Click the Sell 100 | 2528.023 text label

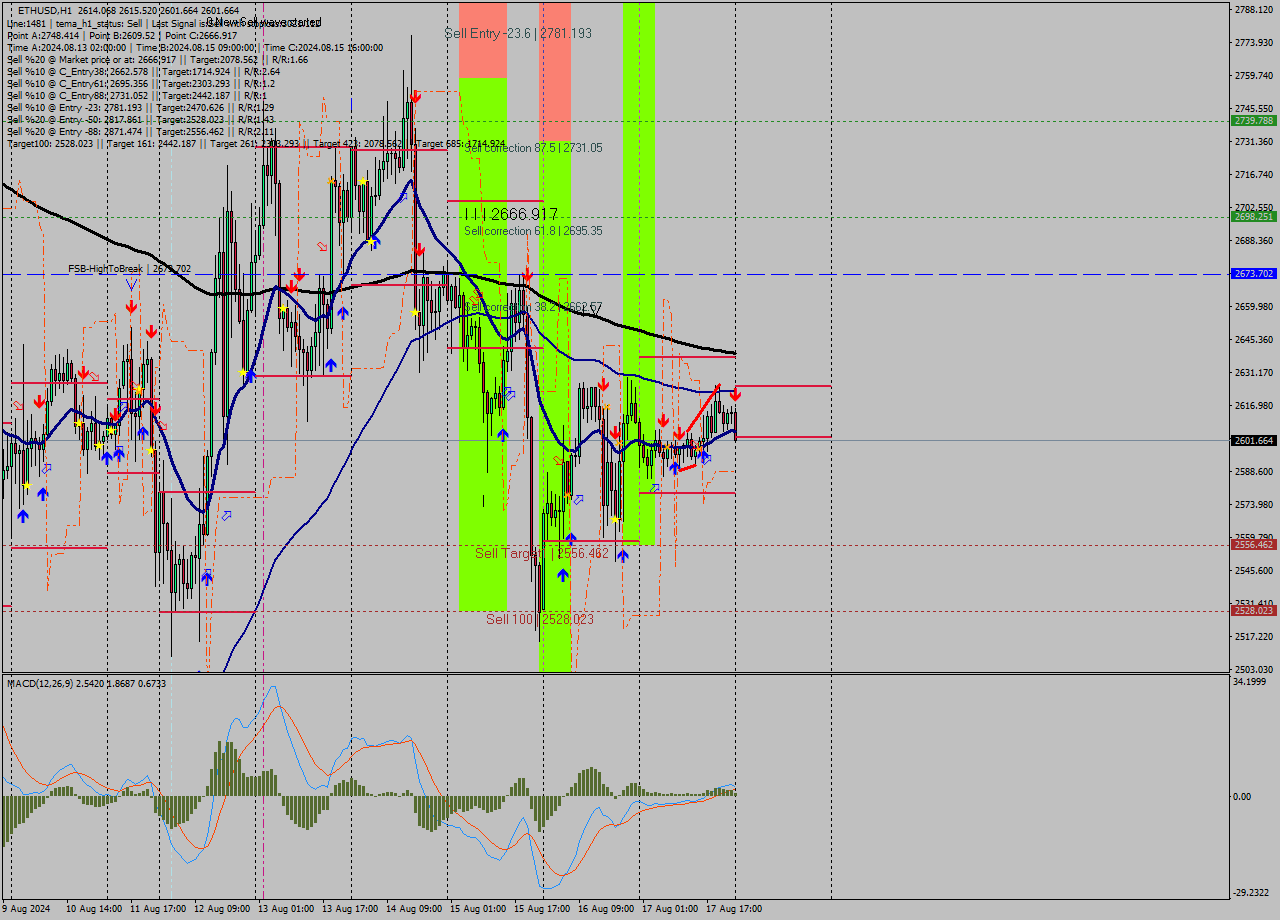[540, 620]
